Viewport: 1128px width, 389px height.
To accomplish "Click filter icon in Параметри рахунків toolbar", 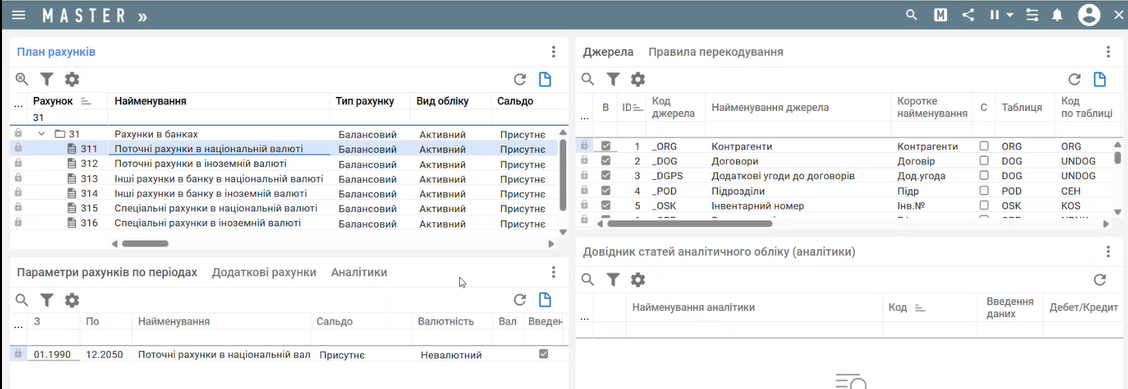I will pyautogui.click(x=47, y=300).
